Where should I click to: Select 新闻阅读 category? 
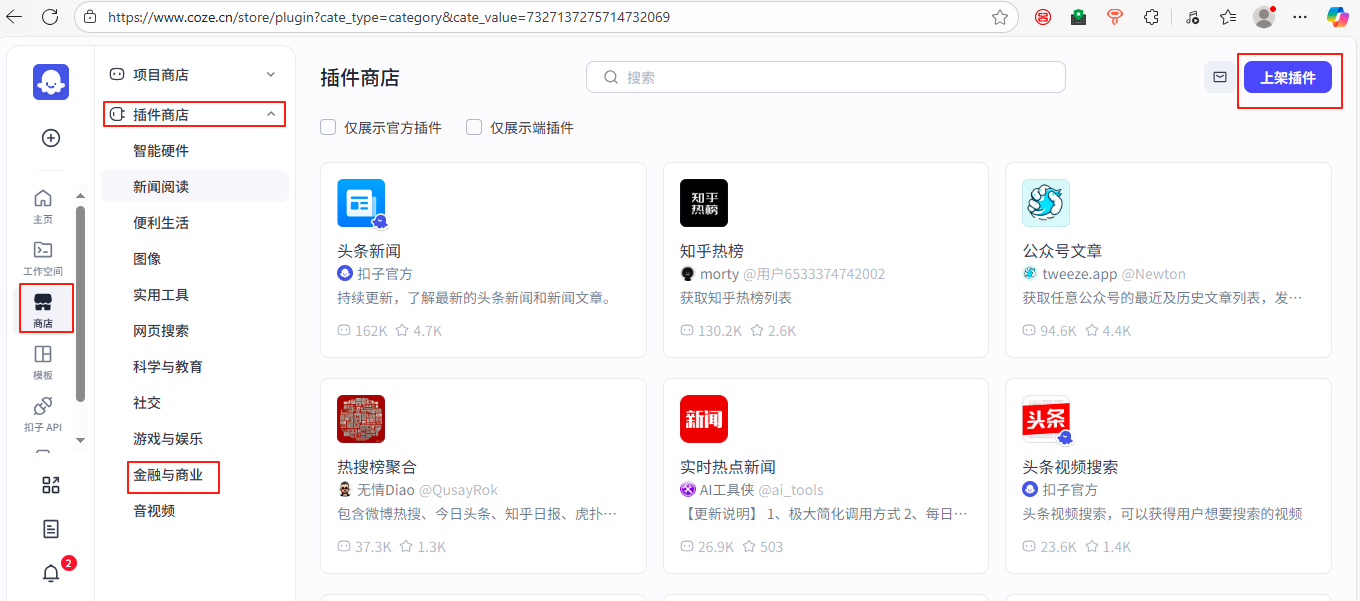tap(195, 187)
